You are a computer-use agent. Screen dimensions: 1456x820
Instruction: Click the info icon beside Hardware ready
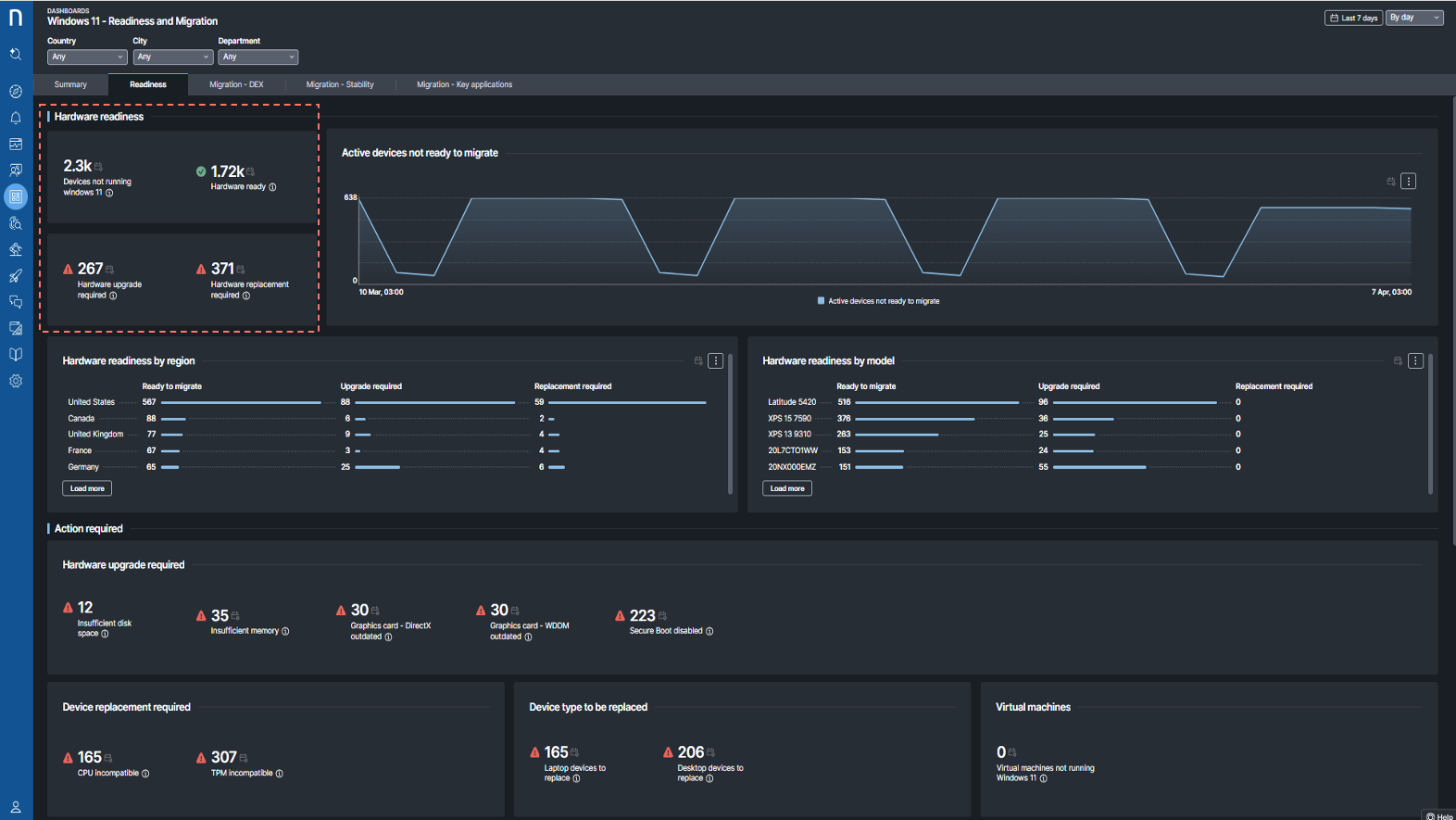point(272,187)
